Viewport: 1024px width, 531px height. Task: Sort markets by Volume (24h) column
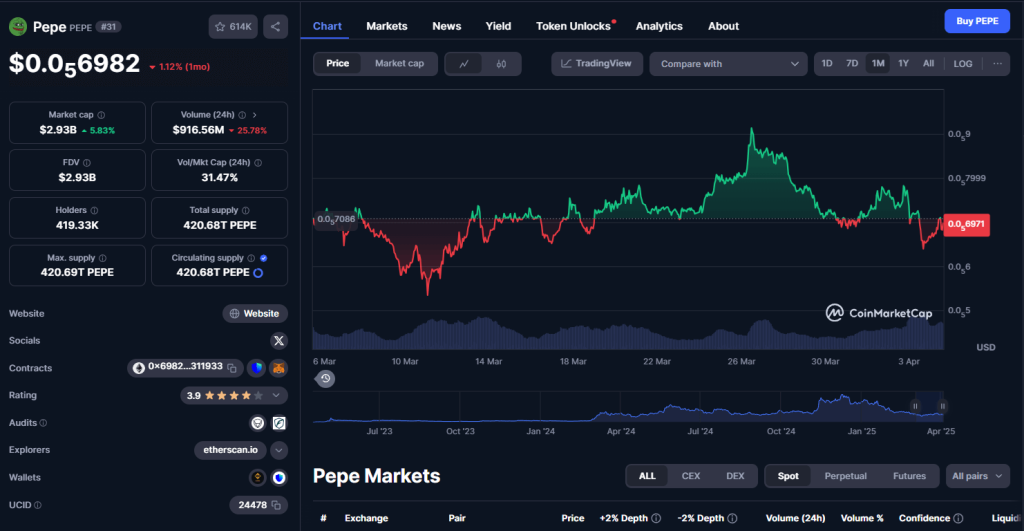point(795,518)
